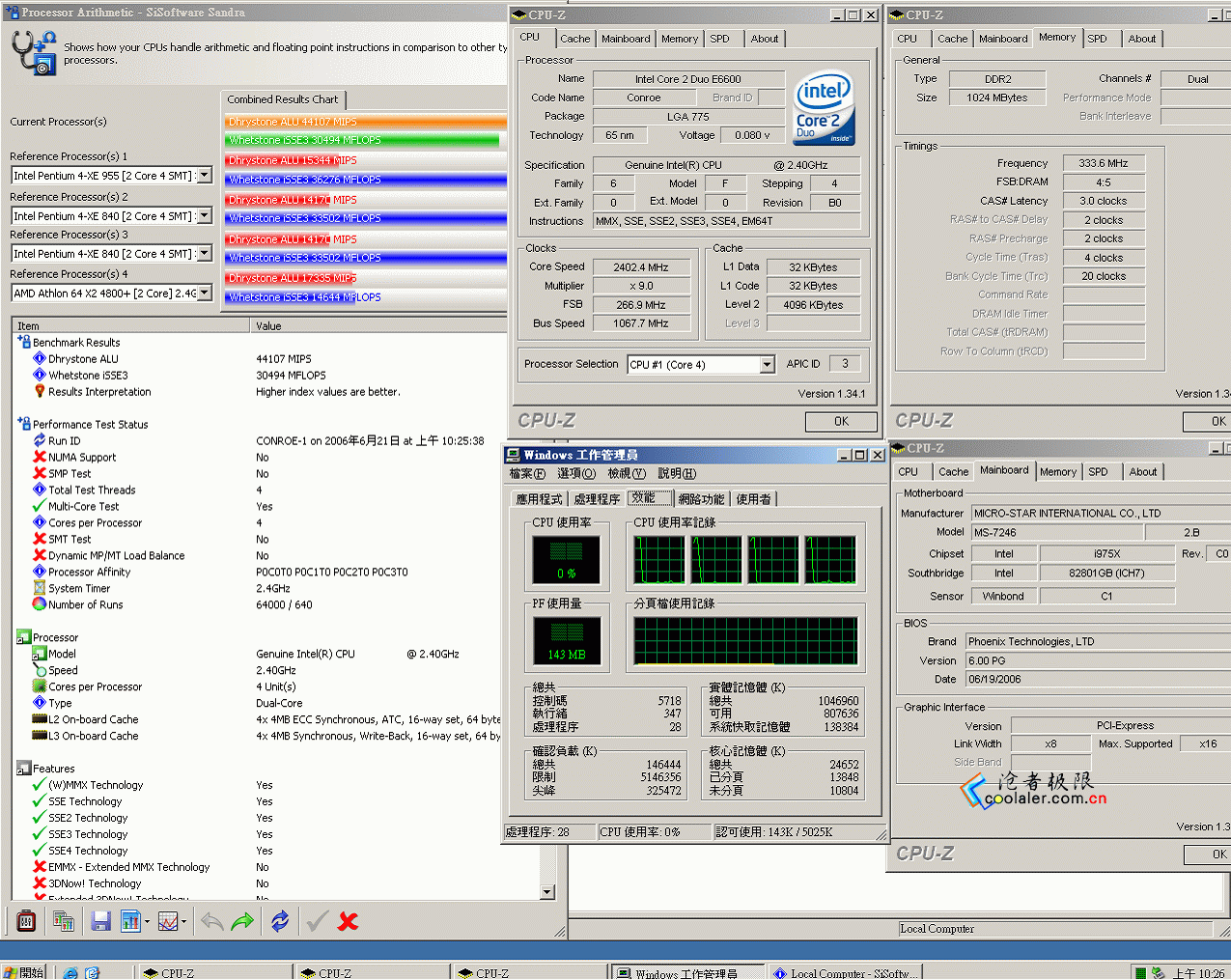Viewport: 1231px width, 980px height.
Task: Click OK in the Mainboard tab CPU-Z window
Action: click(1207, 854)
